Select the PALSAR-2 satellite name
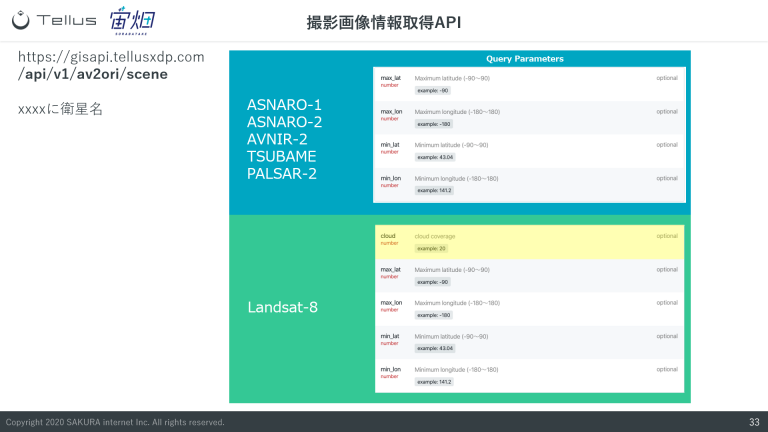 (x=282, y=173)
